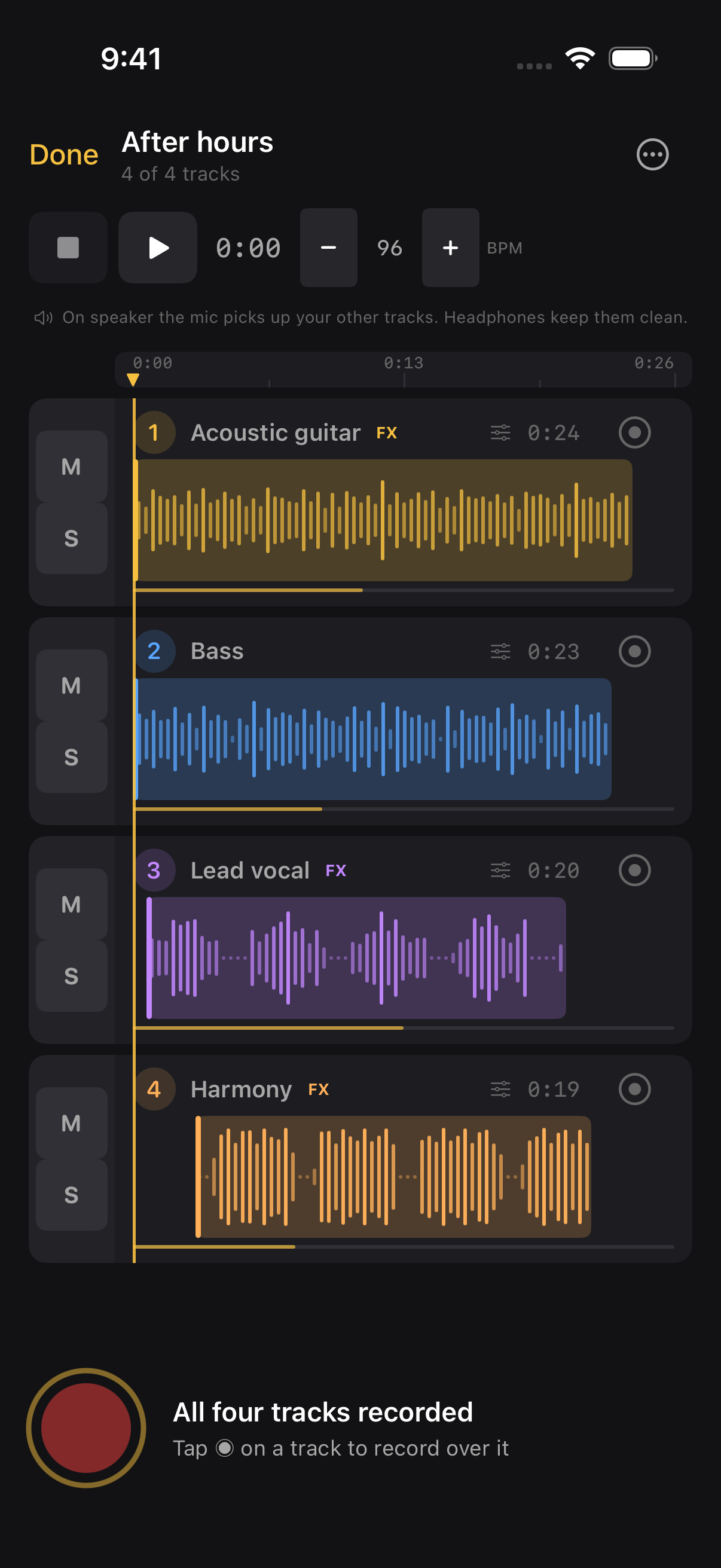Screen dimensions: 721x1568
Task: Arm recording on the Lead vocal track
Action: click(634, 871)
